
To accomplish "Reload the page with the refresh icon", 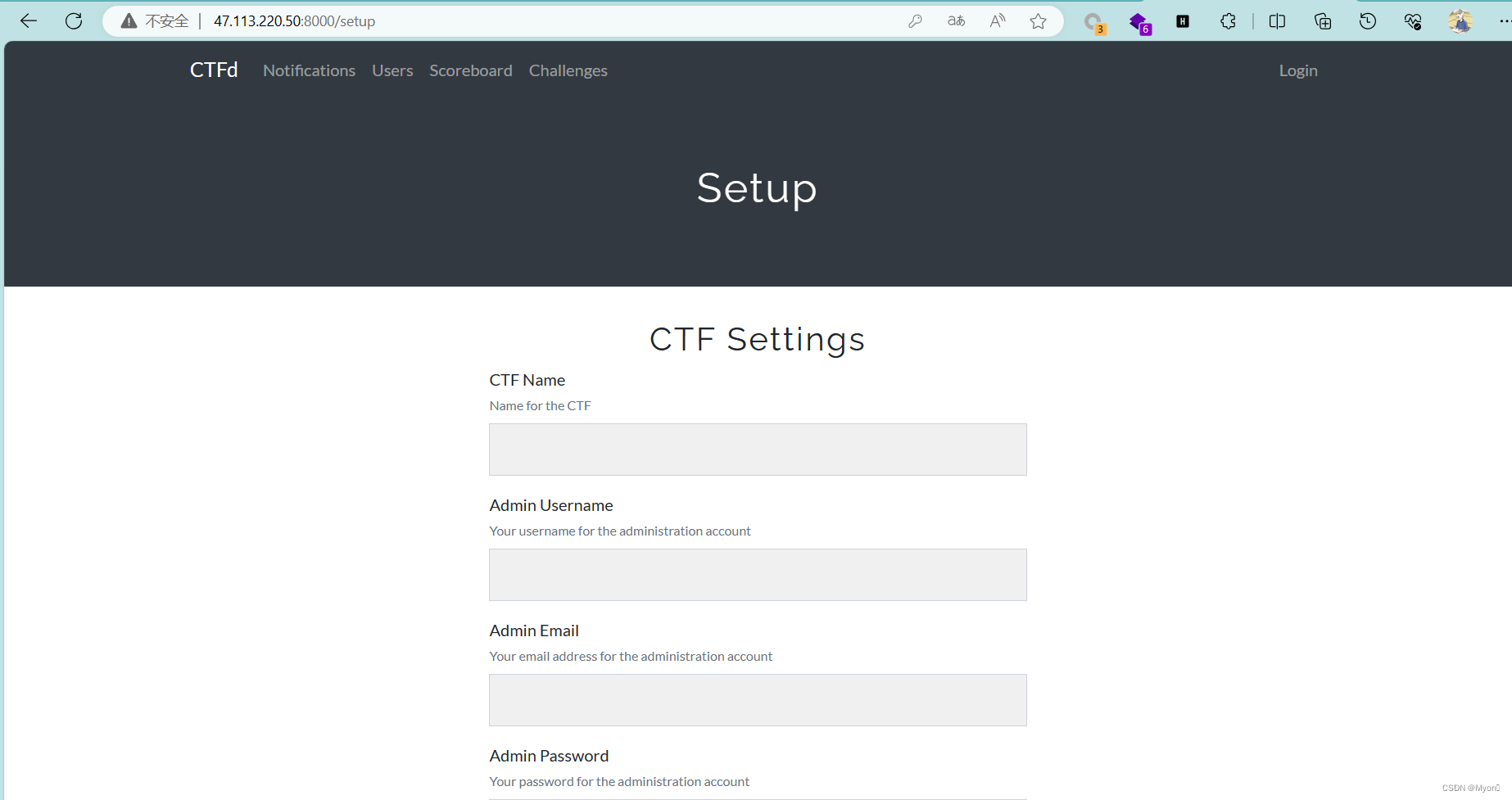I will 74,21.
